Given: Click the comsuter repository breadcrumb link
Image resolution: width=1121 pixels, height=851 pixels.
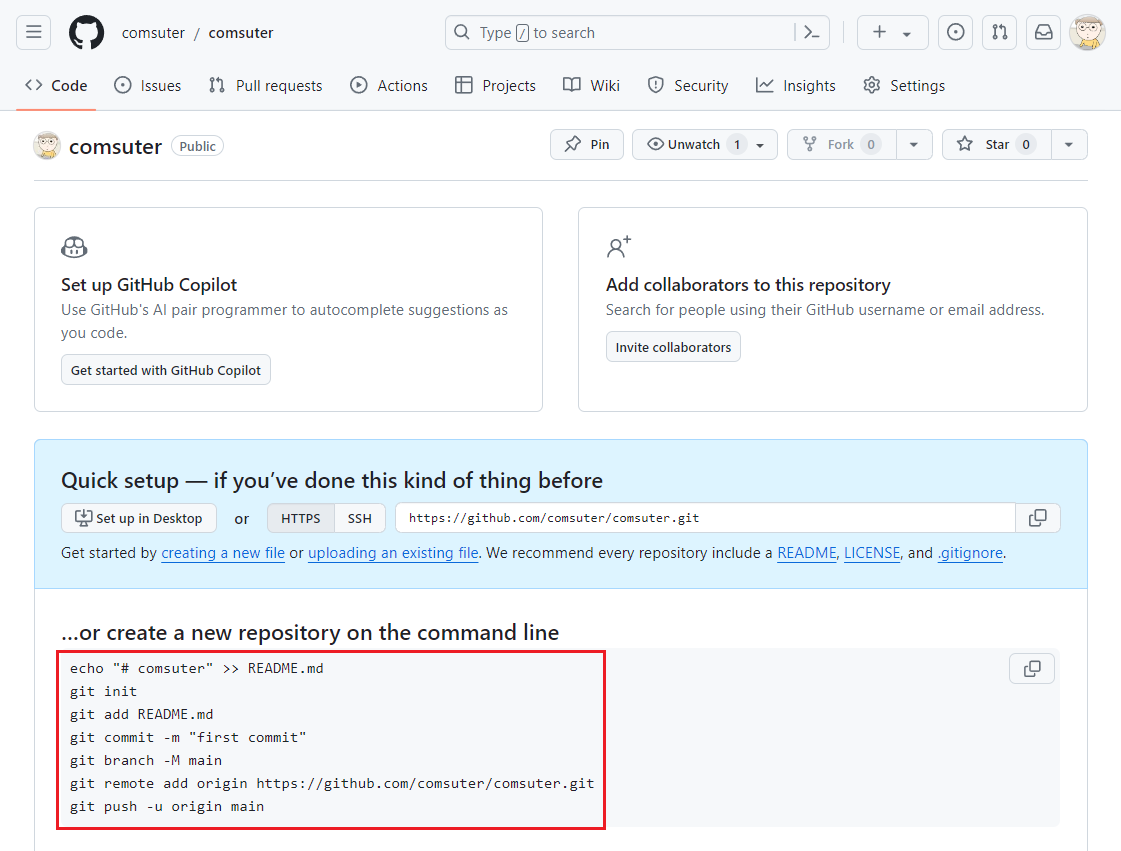Looking at the screenshot, I should pyautogui.click(x=241, y=33).
